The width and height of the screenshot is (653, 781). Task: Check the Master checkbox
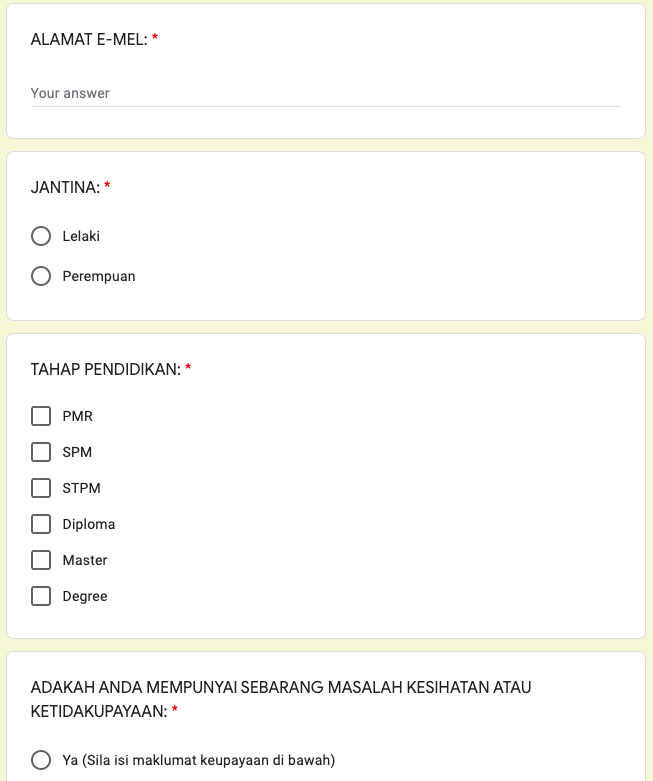41,560
